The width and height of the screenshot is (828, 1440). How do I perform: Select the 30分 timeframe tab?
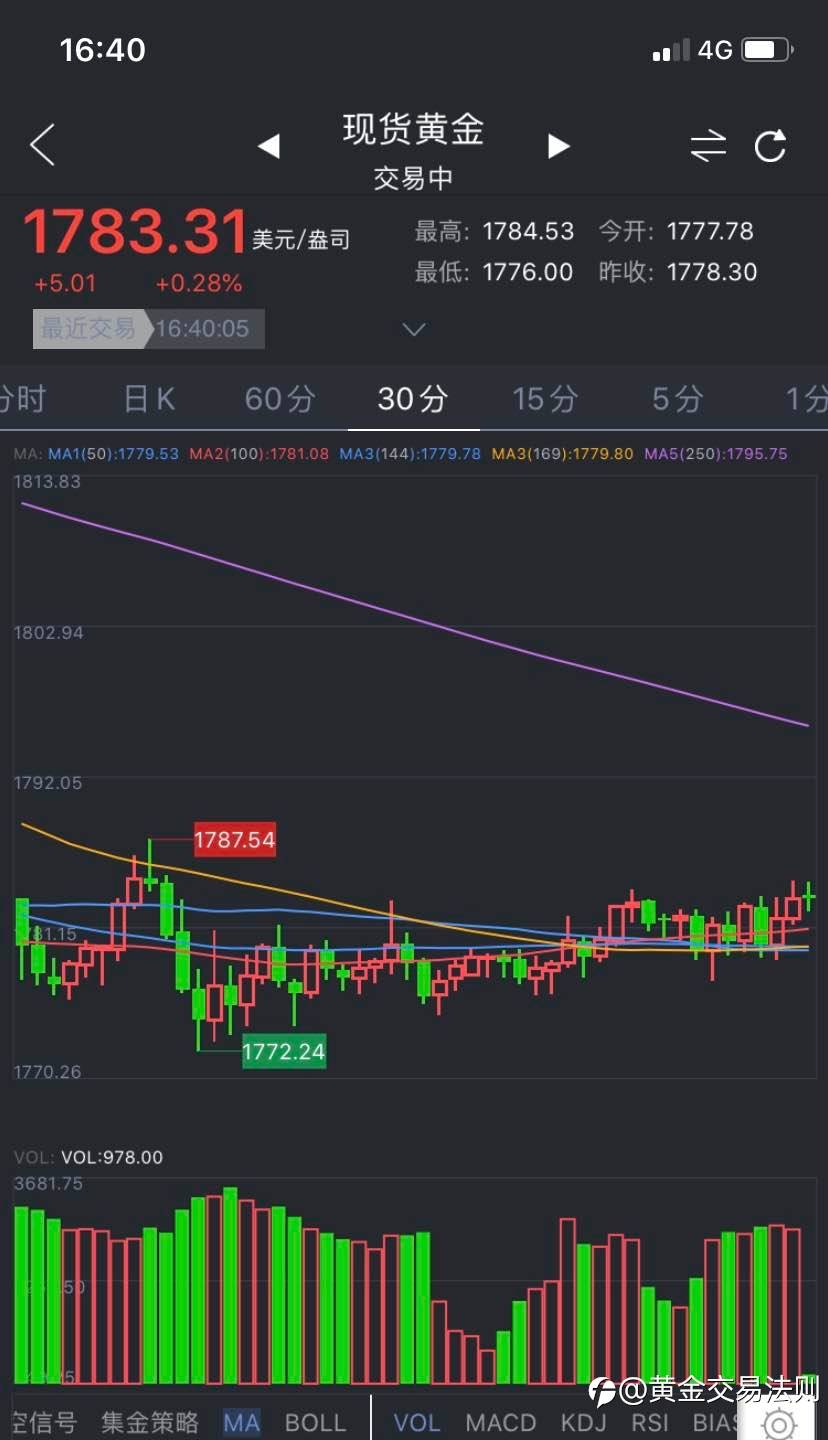click(412, 399)
